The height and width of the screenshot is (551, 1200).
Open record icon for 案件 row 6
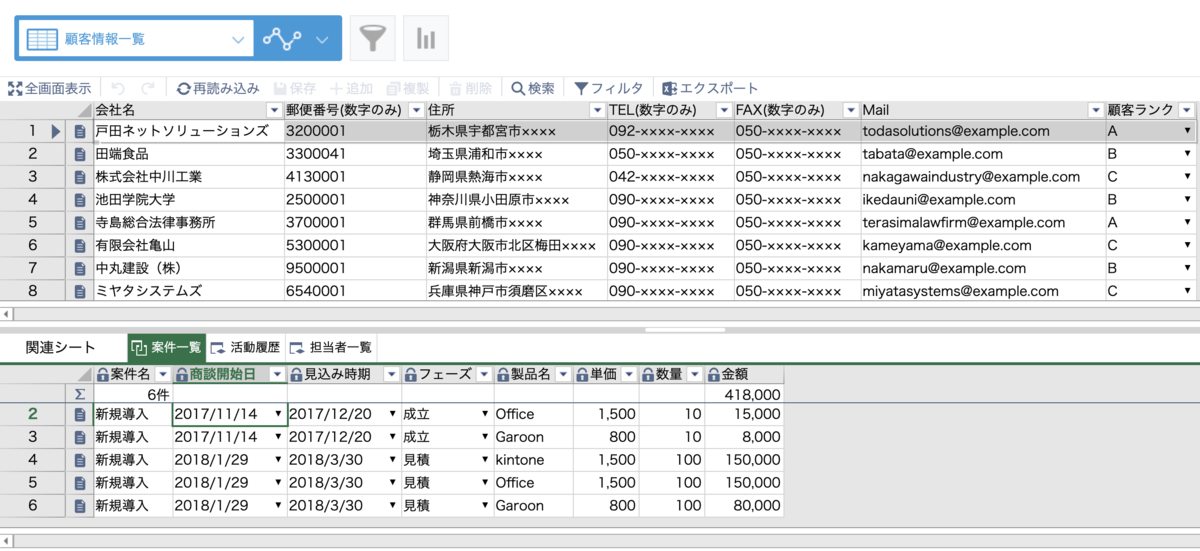[80, 506]
